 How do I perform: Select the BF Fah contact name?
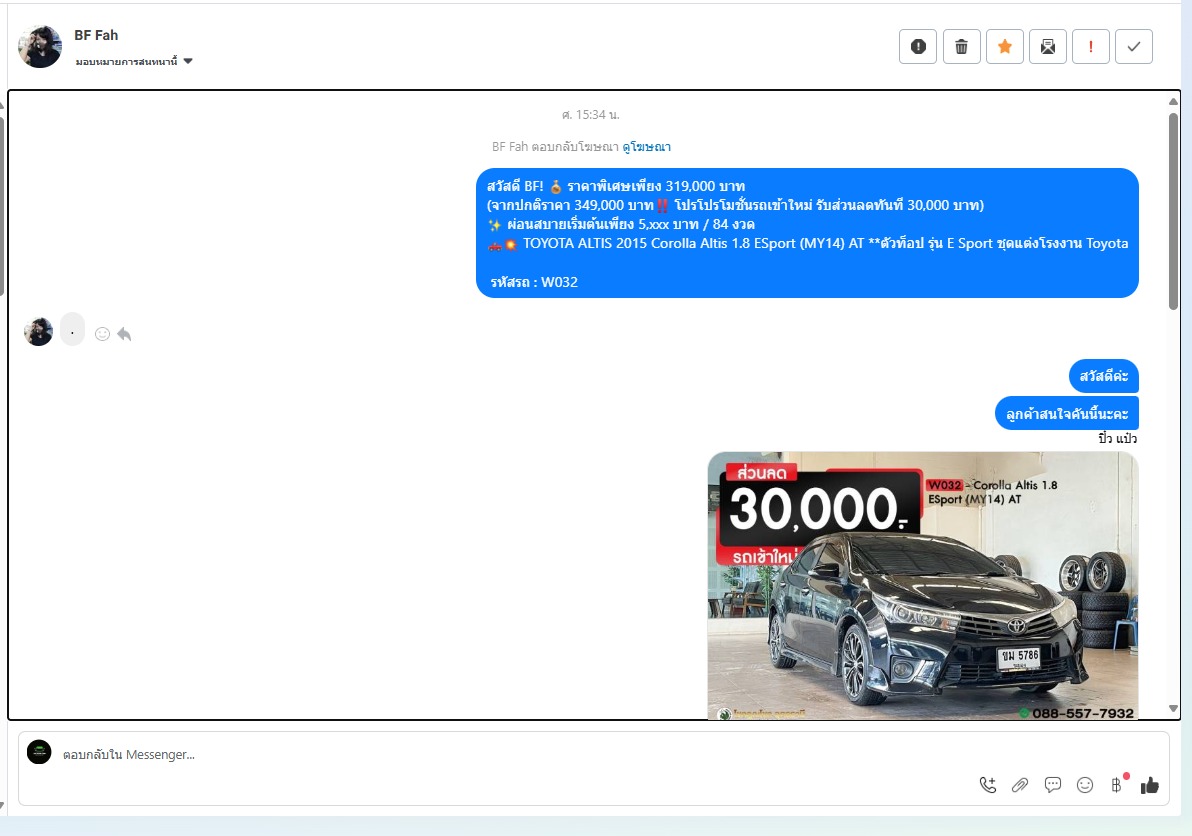coord(96,35)
